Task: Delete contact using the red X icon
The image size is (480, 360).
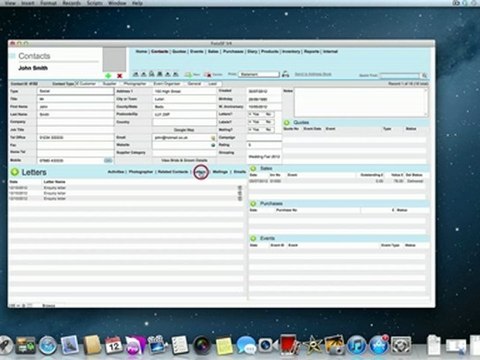Action: tap(120, 76)
